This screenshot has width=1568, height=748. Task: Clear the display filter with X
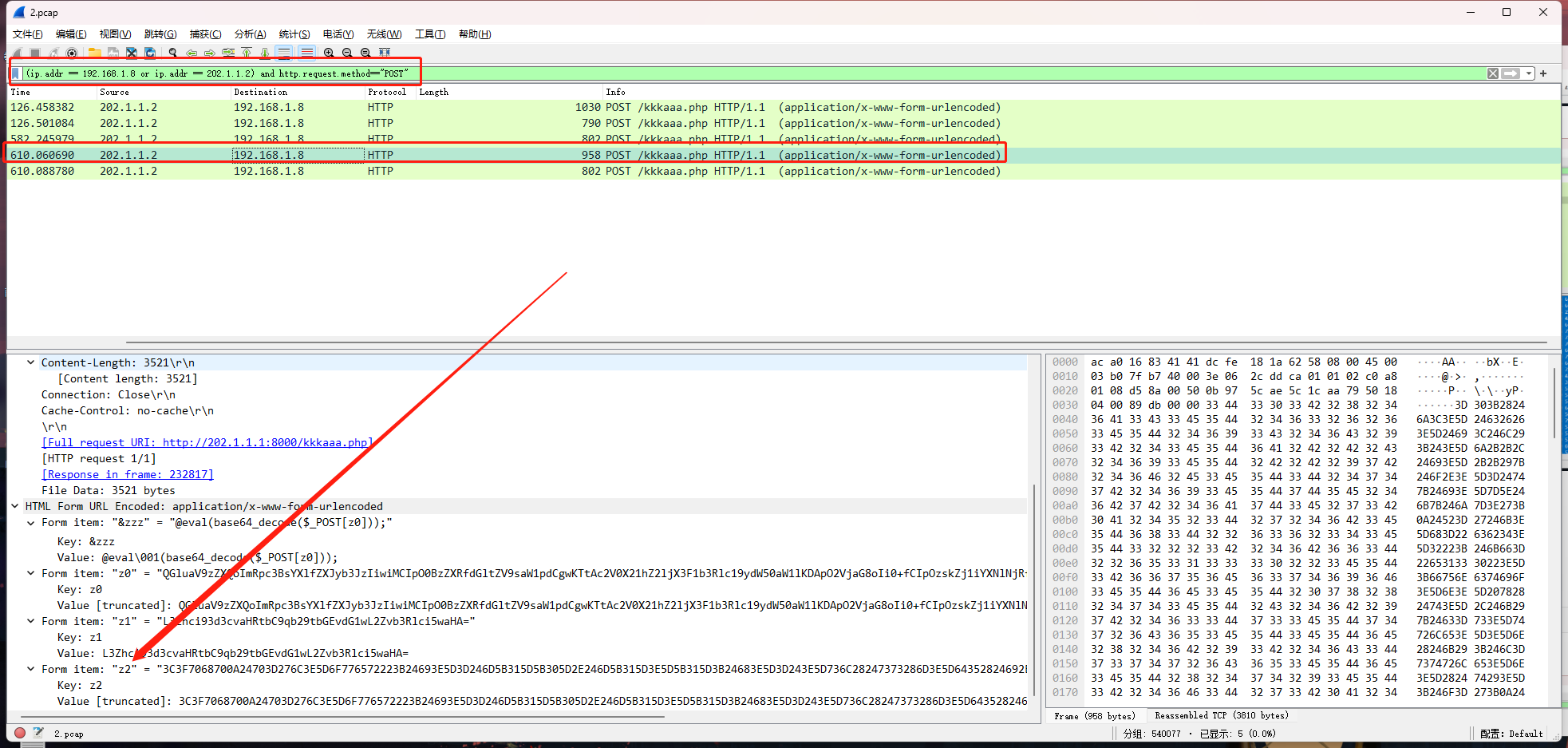[x=1493, y=73]
